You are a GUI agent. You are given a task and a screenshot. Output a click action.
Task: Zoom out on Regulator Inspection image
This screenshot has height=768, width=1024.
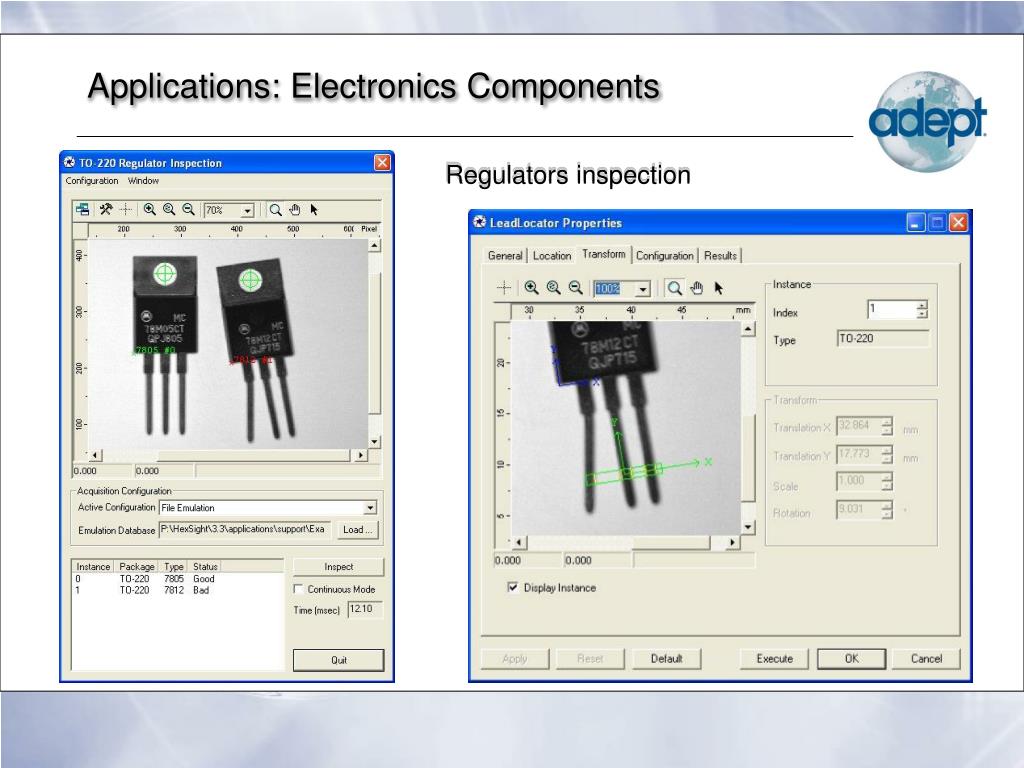188,210
